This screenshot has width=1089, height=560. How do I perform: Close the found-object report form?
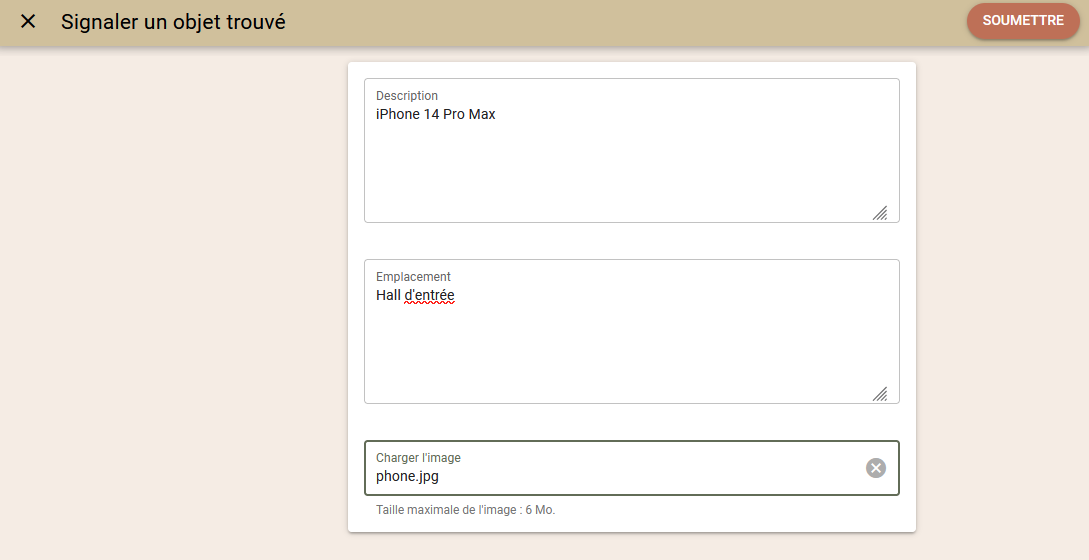pyautogui.click(x=28, y=22)
